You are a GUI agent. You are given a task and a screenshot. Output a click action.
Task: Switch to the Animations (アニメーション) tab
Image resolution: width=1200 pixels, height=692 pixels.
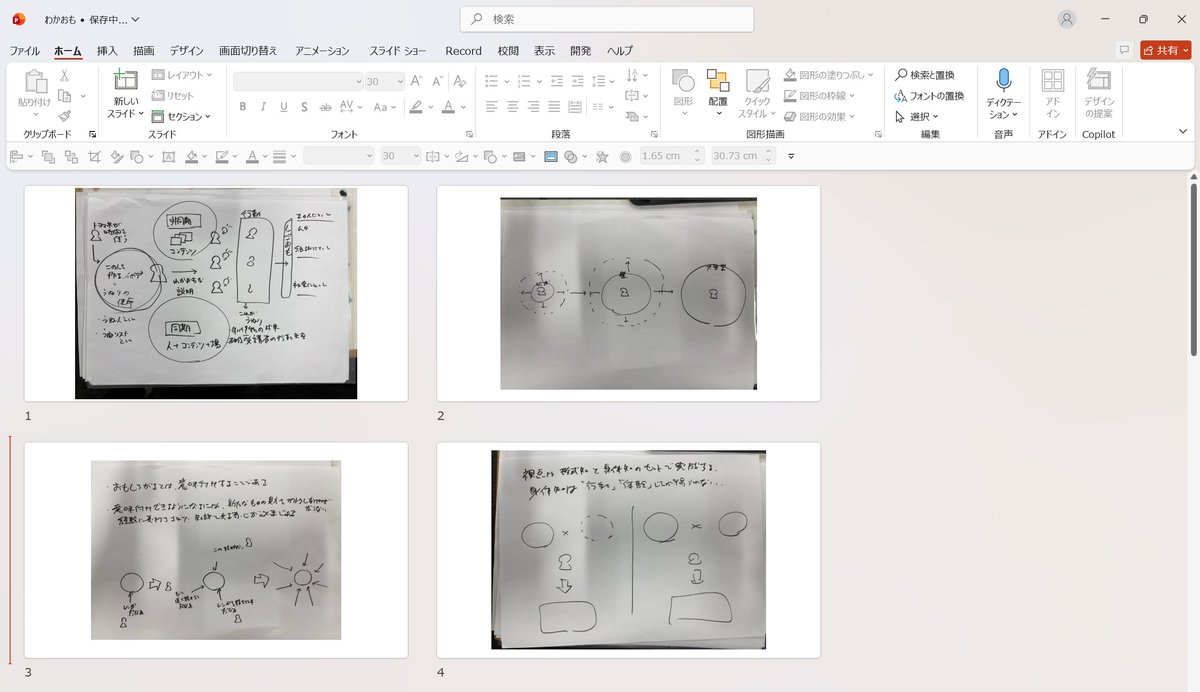pos(322,51)
